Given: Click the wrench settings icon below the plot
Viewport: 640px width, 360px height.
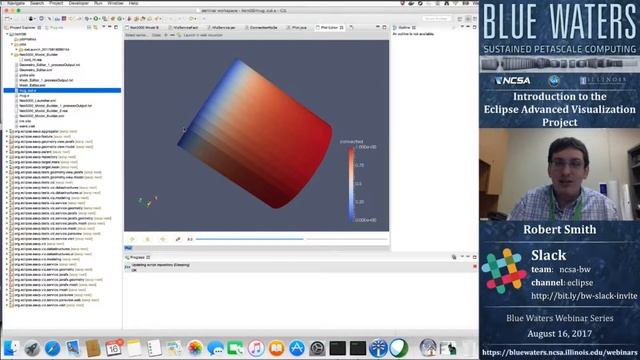Looking at the screenshot, I should tap(178, 239).
